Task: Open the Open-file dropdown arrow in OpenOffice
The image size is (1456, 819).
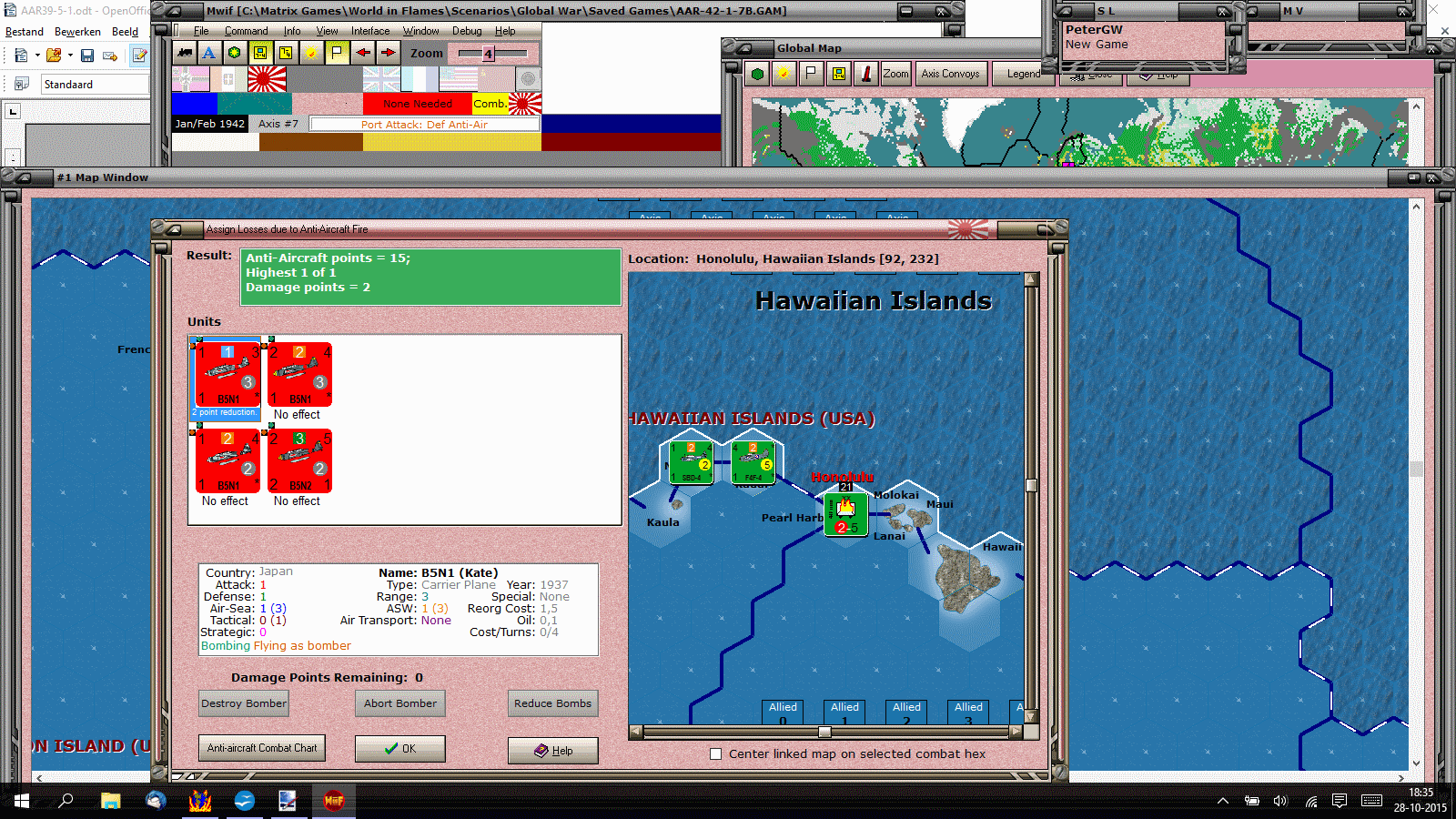Action: point(70,56)
